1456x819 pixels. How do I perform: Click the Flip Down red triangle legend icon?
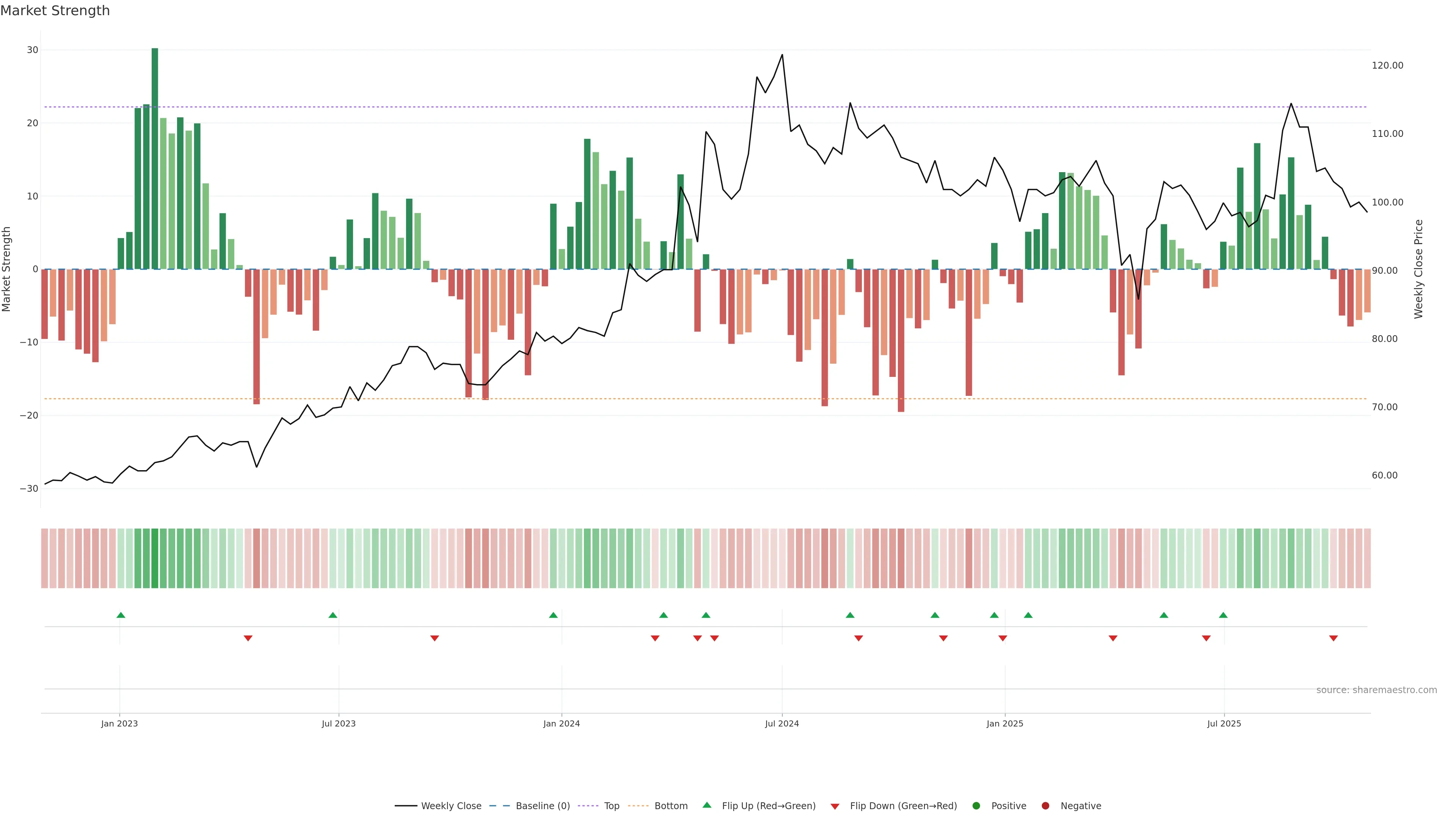tap(835, 806)
